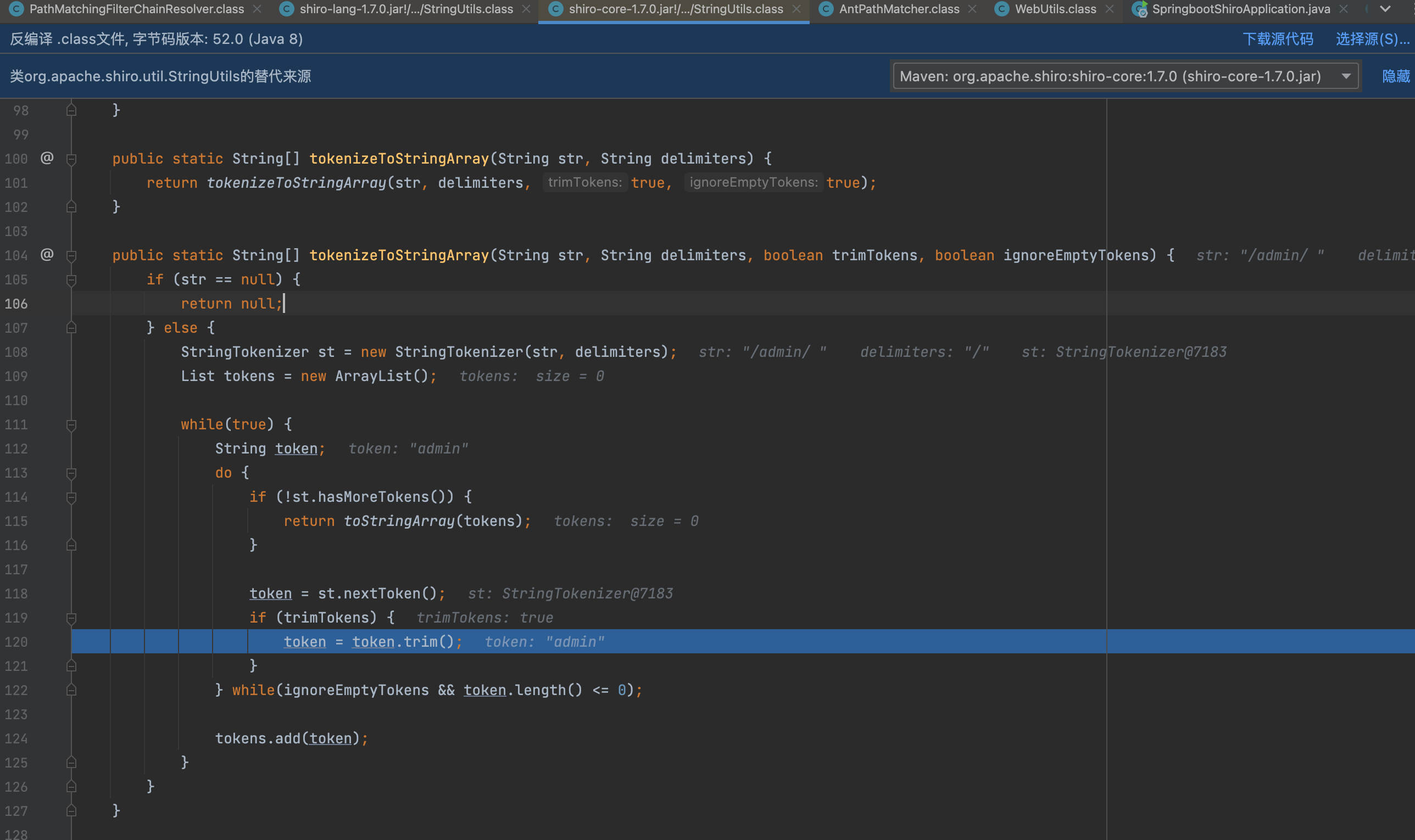Viewport: 1415px width, 840px height.
Task: Switch to PathMatchingFilterChainResolver.class tab
Action: (136, 9)
